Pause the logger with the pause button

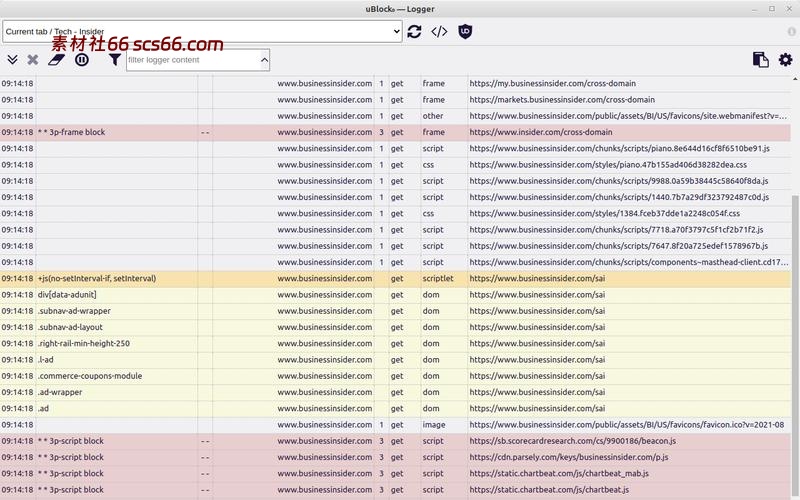click(x=82, y=60)
